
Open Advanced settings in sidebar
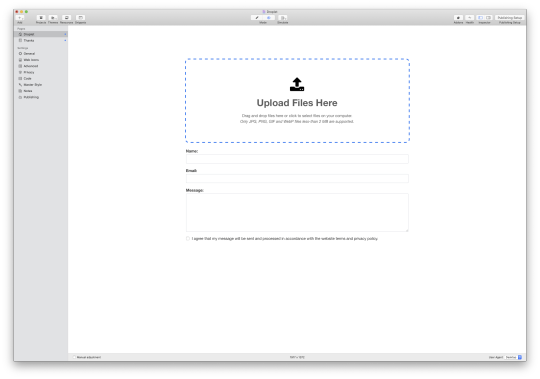point(41,66)
